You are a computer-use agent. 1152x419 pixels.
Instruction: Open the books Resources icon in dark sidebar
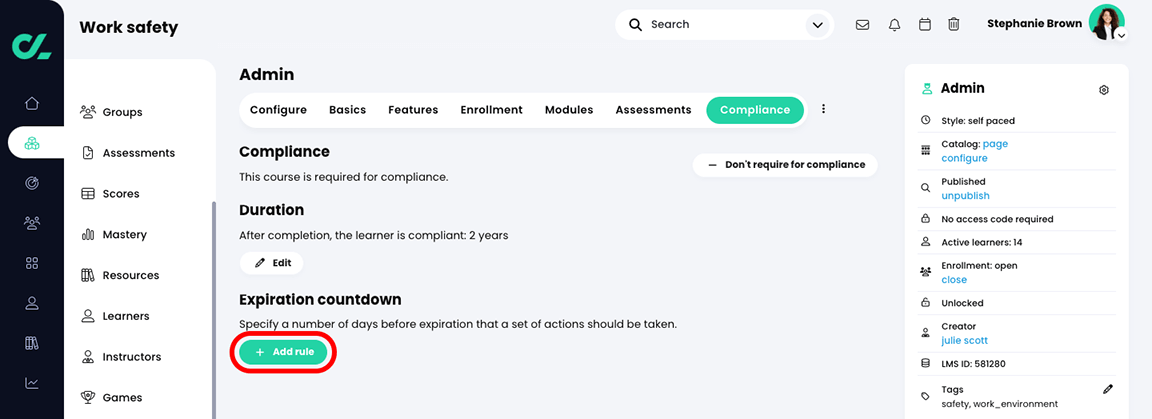pos(32,343)
